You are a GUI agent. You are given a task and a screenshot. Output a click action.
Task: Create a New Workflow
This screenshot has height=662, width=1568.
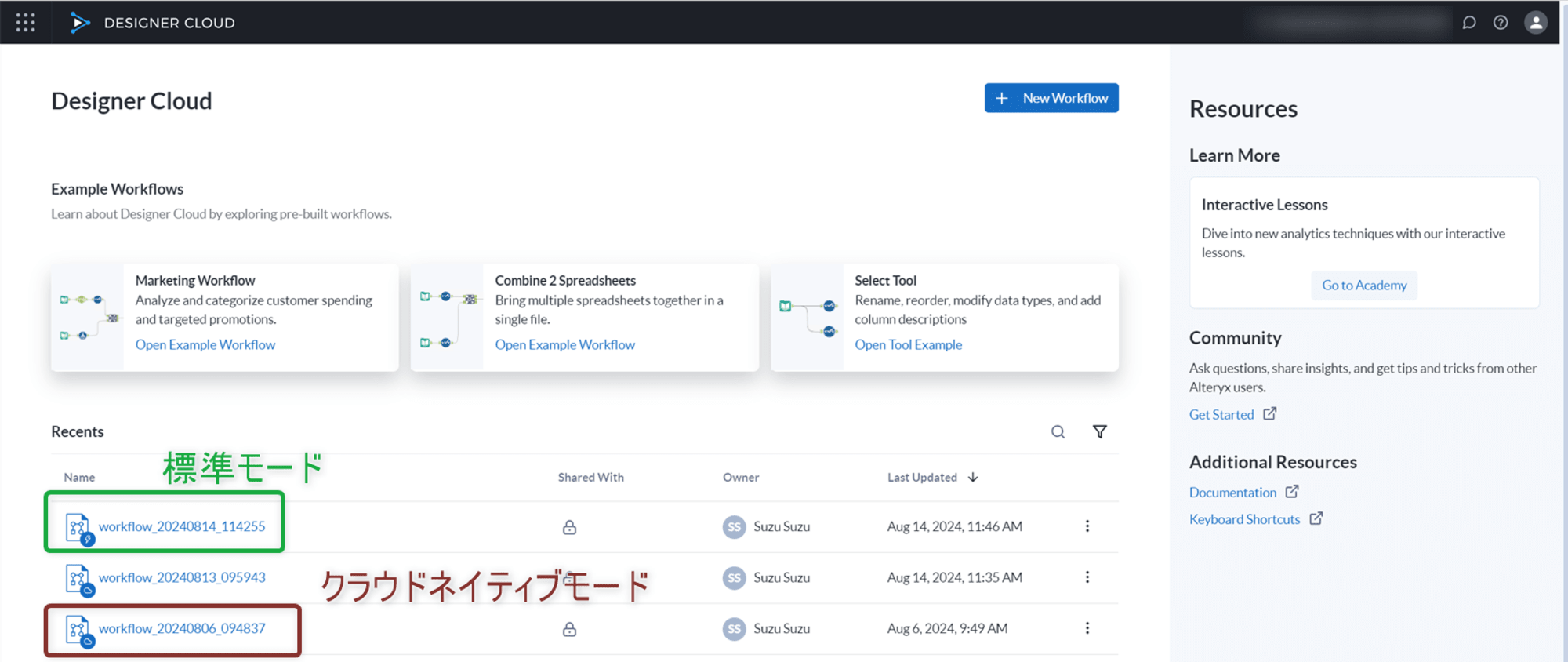(1051, 98)
